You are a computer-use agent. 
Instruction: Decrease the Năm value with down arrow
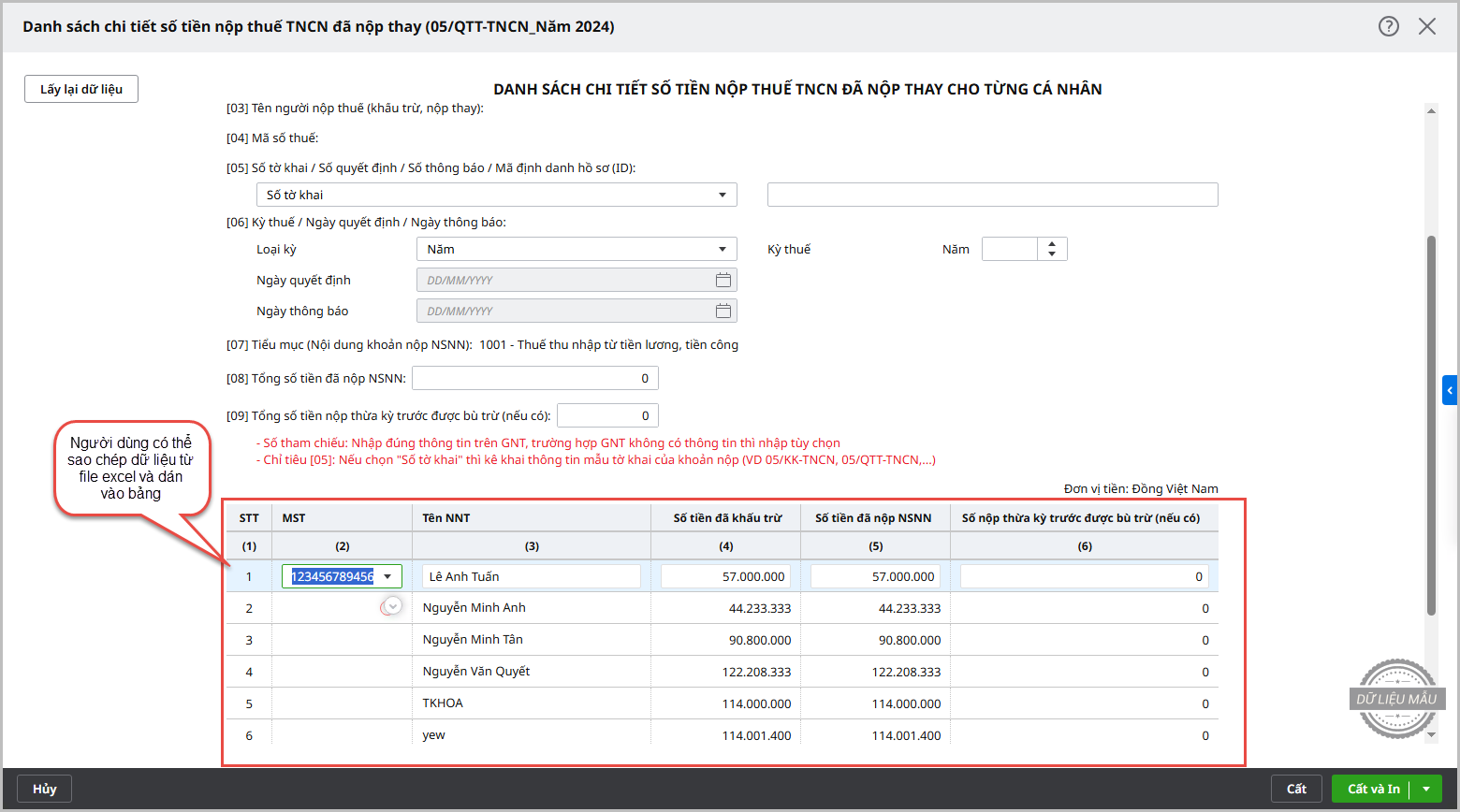click(1052, 254)
